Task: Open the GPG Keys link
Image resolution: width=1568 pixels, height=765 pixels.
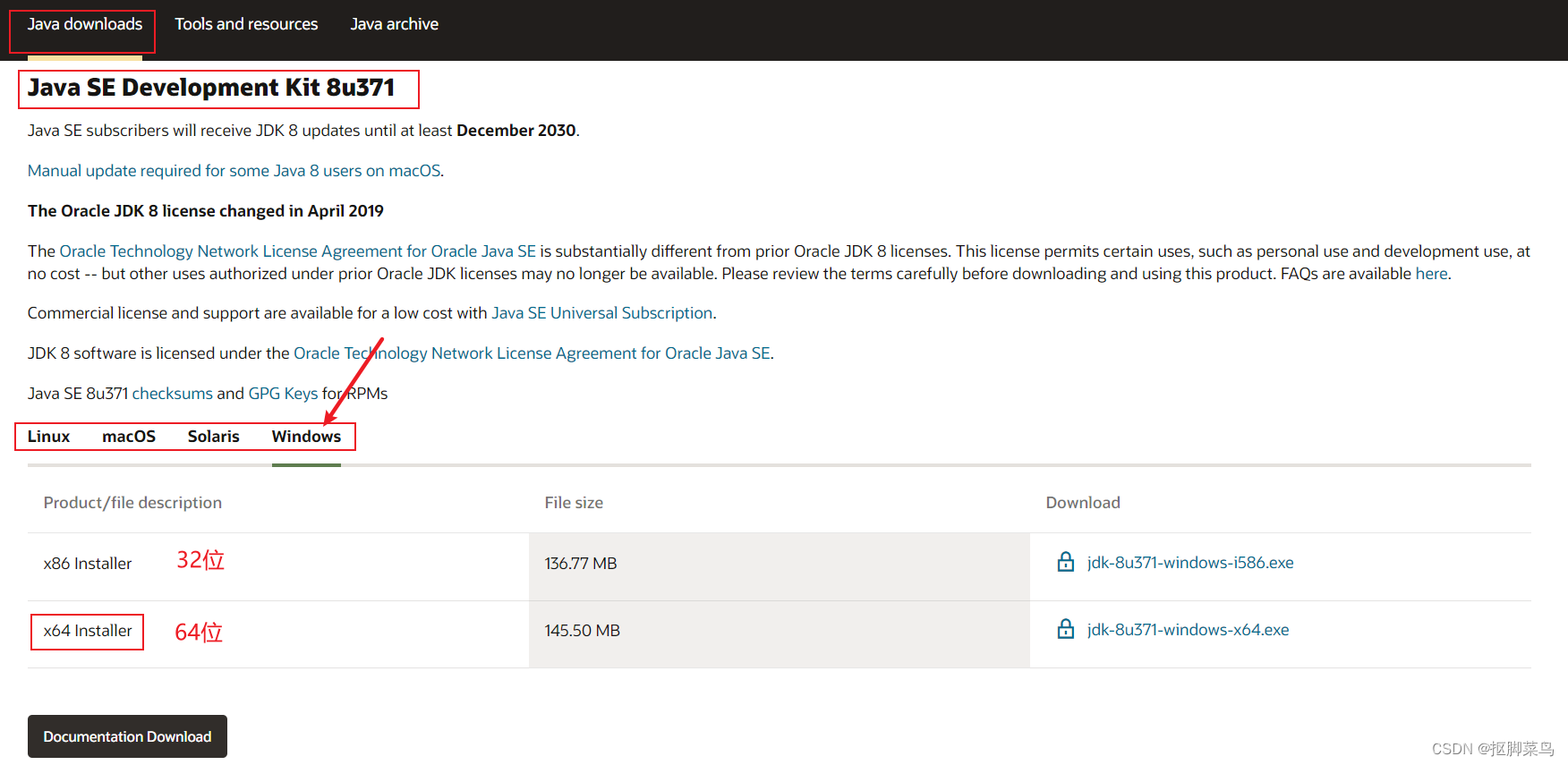Action: (x=283, y=394)
